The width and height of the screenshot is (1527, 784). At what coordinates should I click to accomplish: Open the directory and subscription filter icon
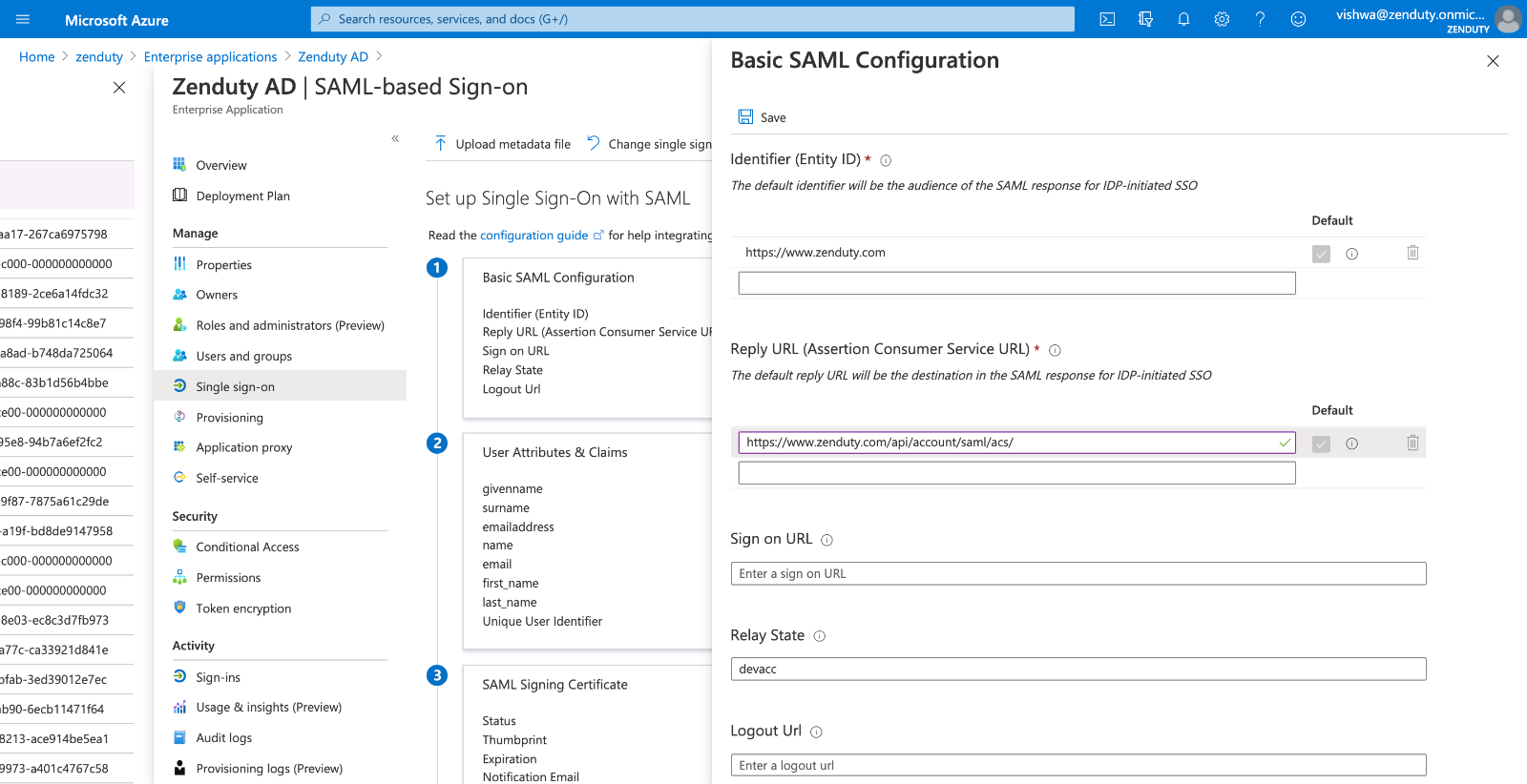click(x=1145, y=19)
